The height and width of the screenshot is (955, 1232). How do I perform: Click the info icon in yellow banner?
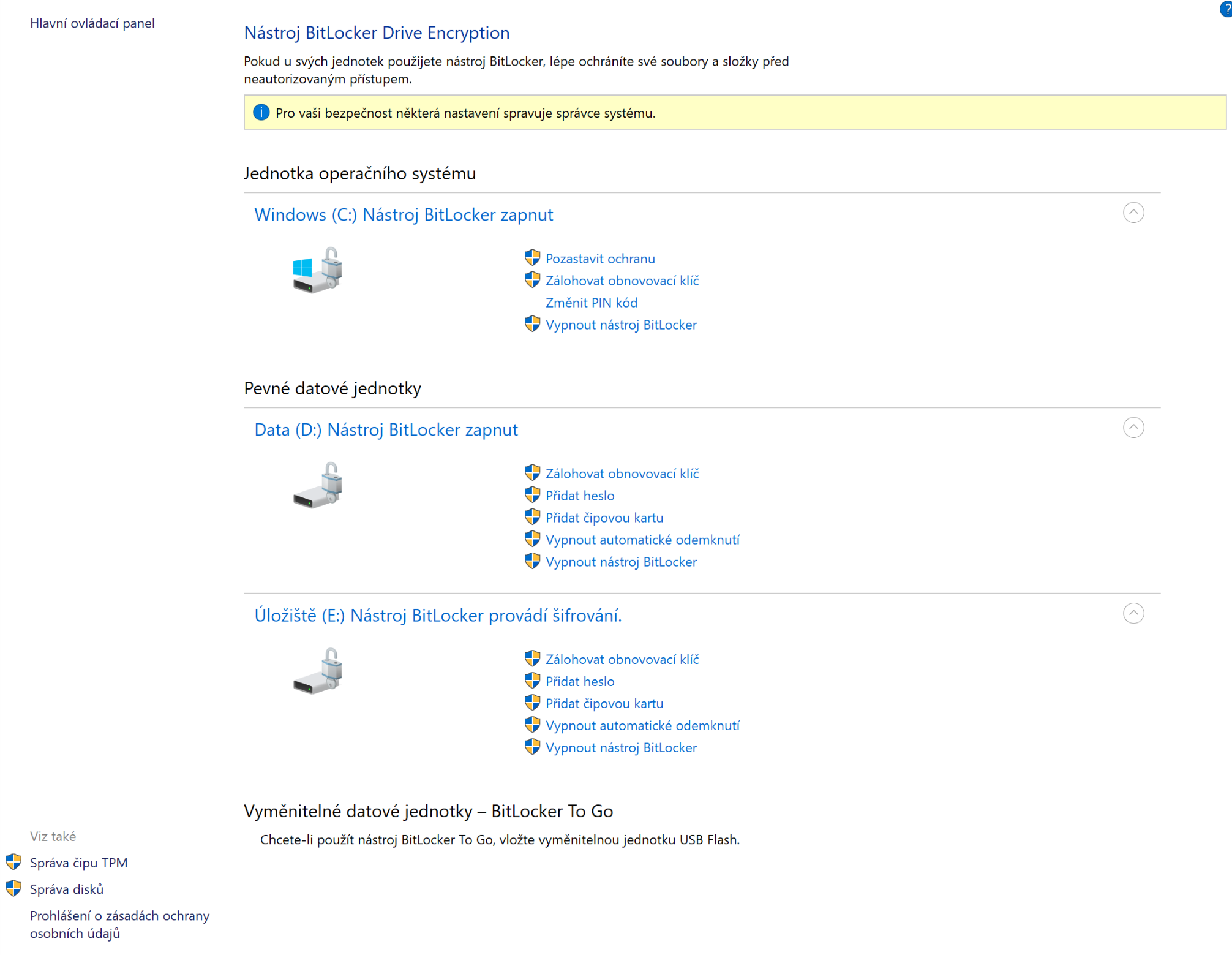click(x=261, y=113)
